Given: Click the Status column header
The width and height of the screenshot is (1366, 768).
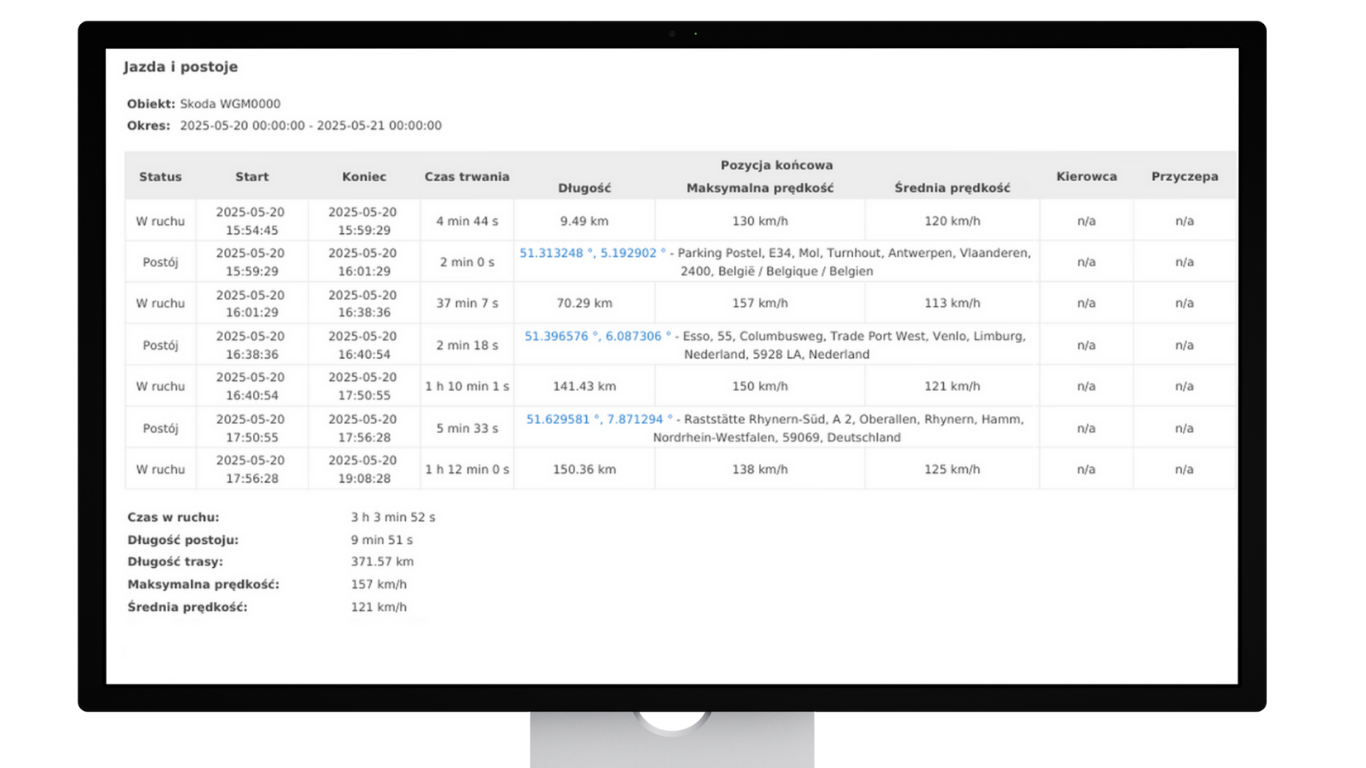Looking at the screenshot, I should (160, 177).
